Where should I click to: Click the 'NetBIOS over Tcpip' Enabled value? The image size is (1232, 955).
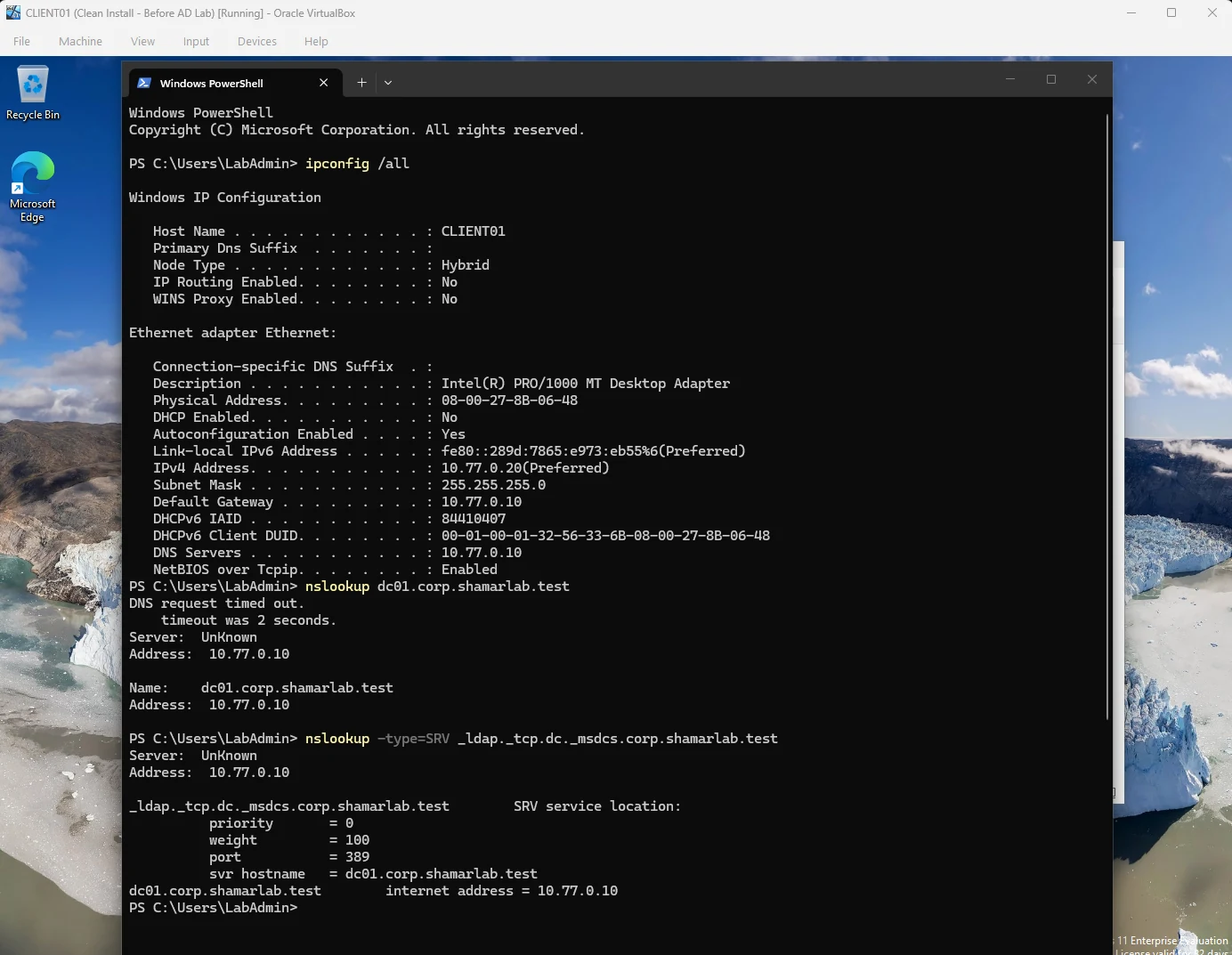pyautogui.click(x=469, y=570)
